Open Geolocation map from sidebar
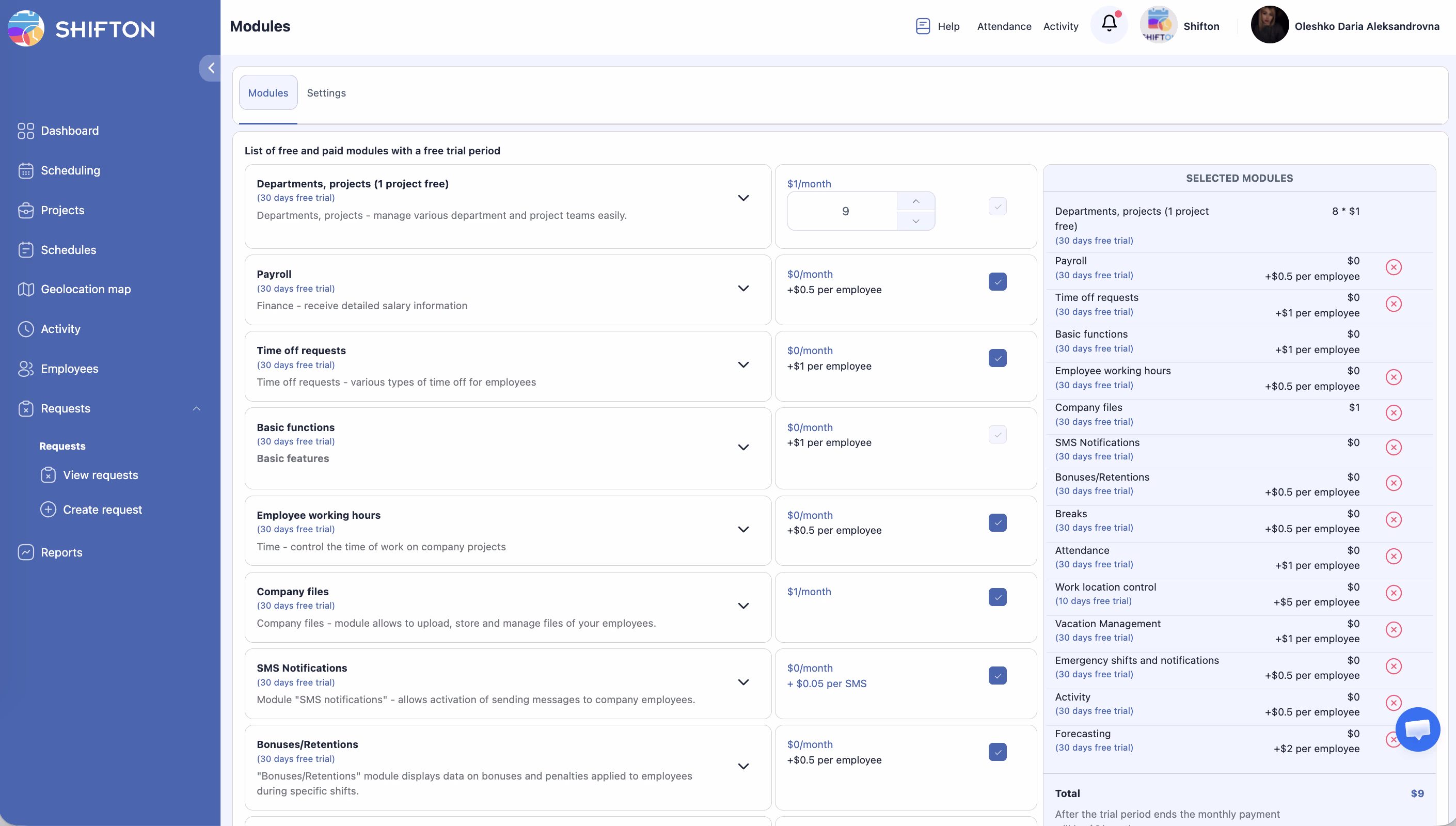The width and height of the screenshot is (1456, 826). click(85, 289)
